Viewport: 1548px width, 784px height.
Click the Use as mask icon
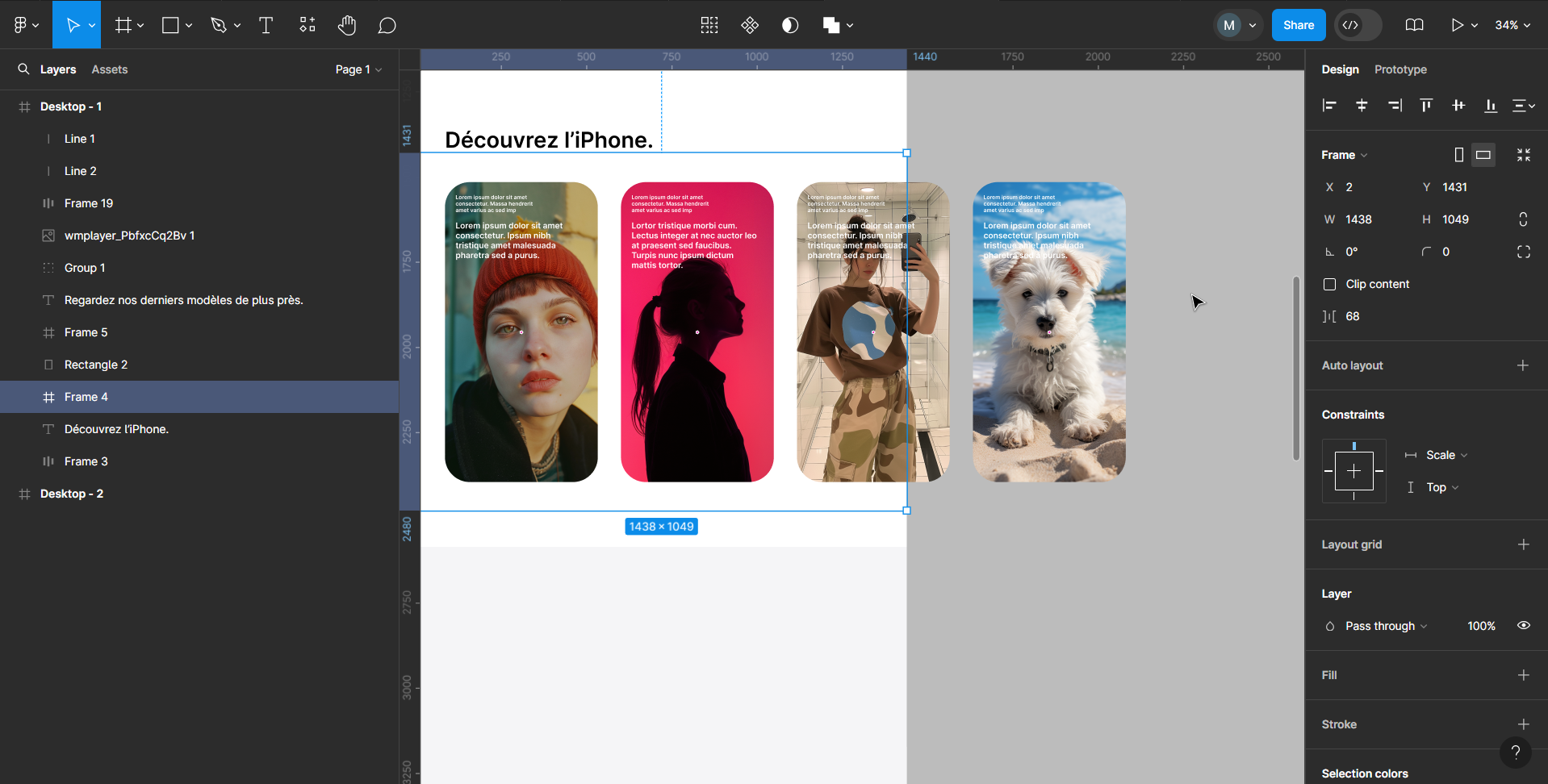(x=790, y=25)
